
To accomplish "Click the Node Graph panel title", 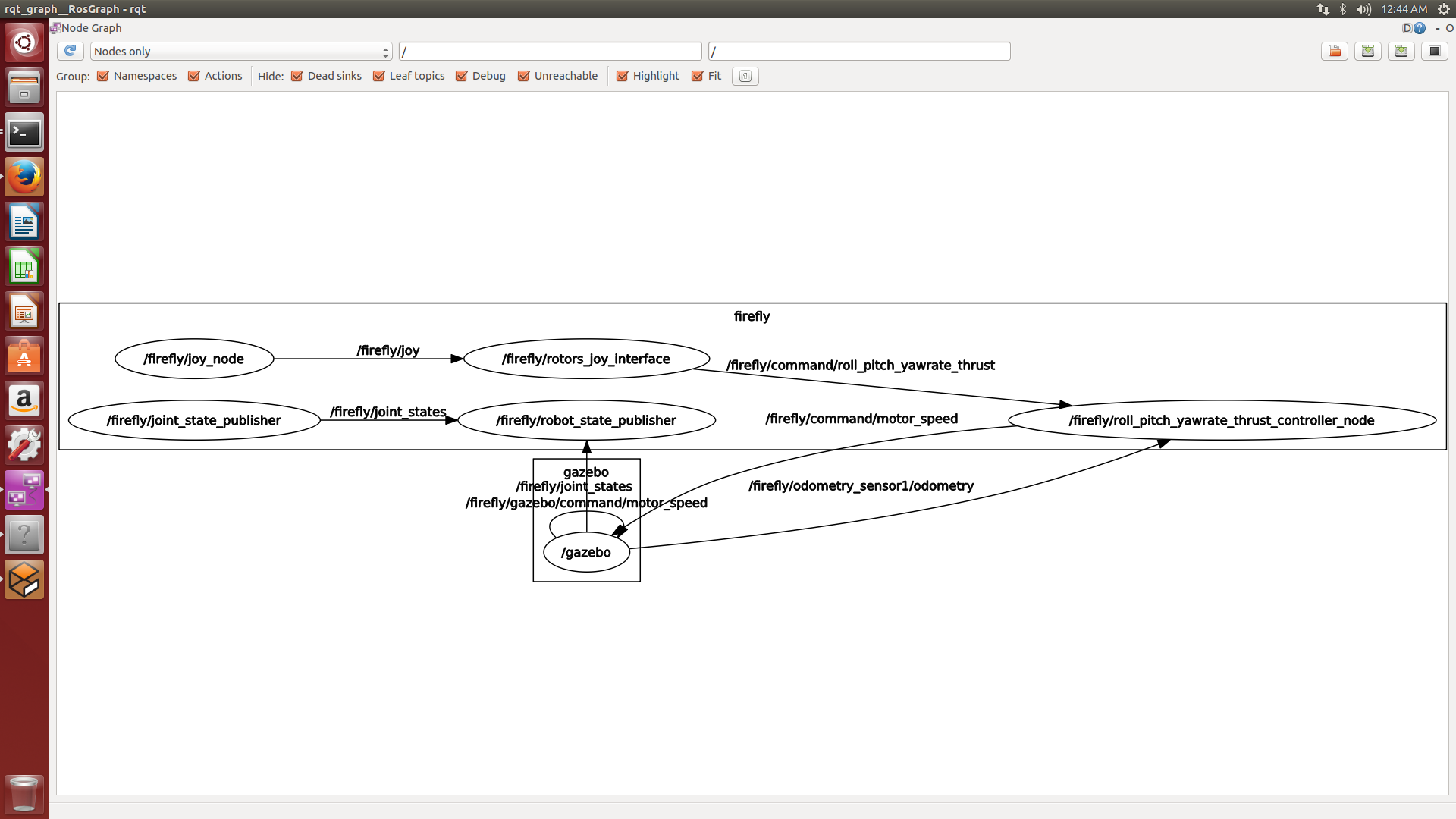I will (91, 28).
